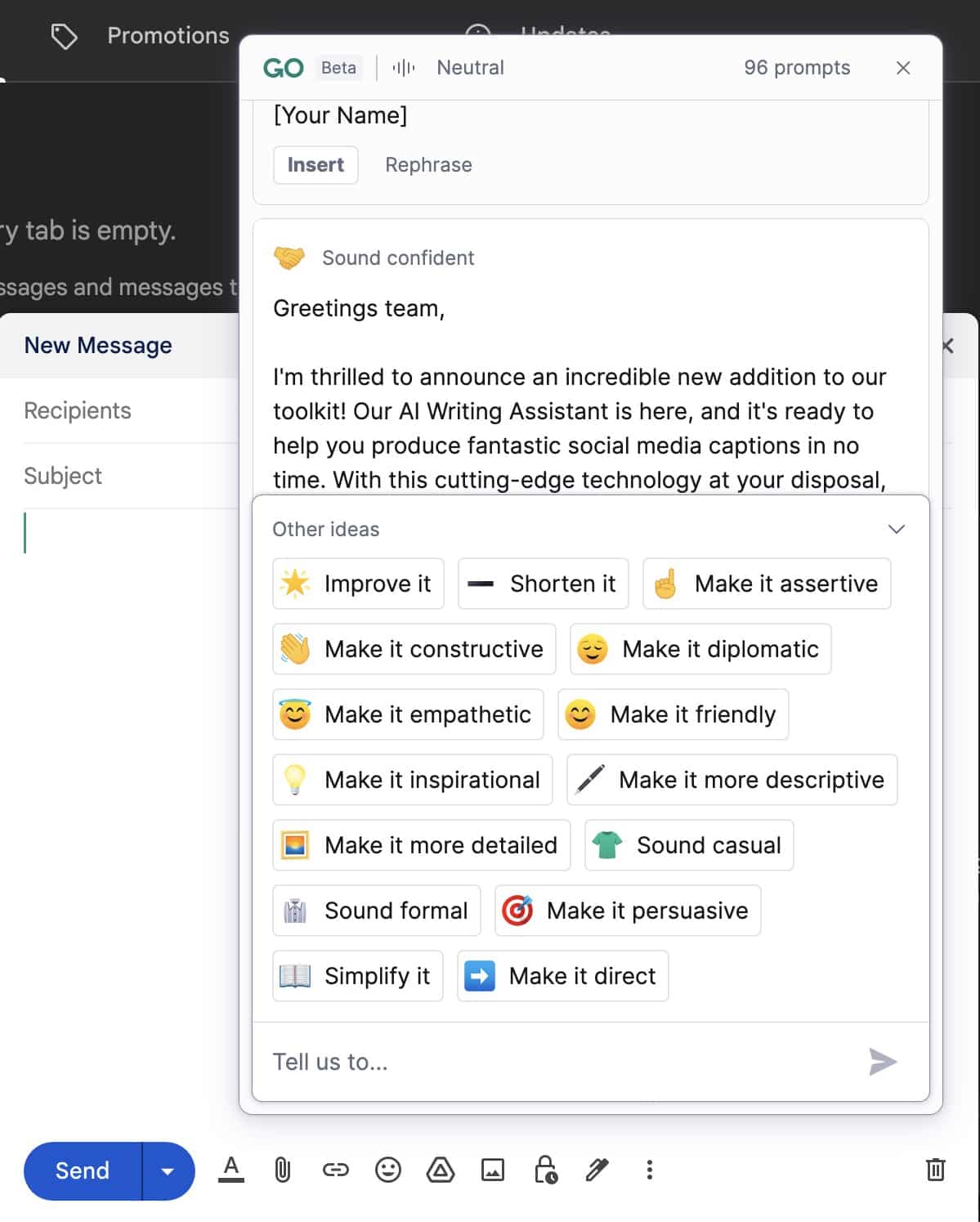Screen dimensions: 980x1222
Task: Click the insert link icon
Action: pos(335,1170)
